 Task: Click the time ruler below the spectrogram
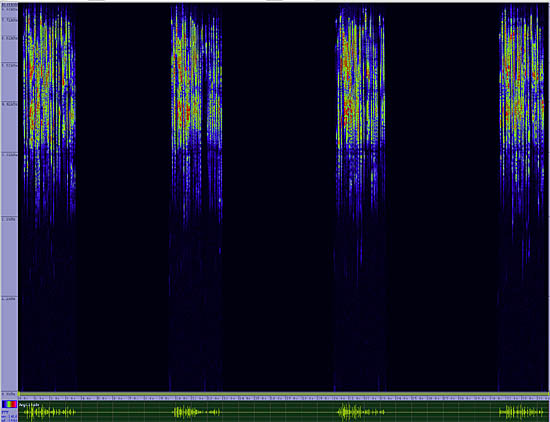coord(284,398)
